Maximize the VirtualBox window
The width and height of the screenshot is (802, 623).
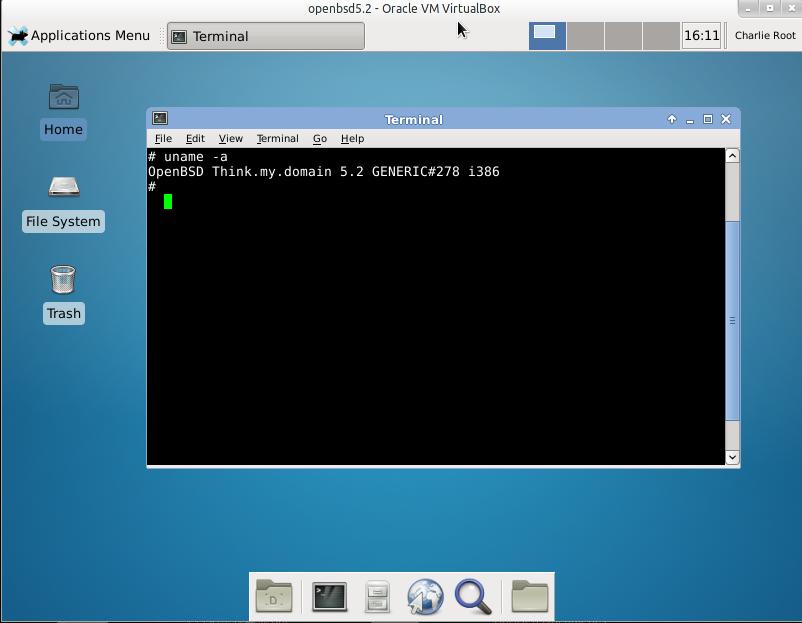(x=770, y=8)
